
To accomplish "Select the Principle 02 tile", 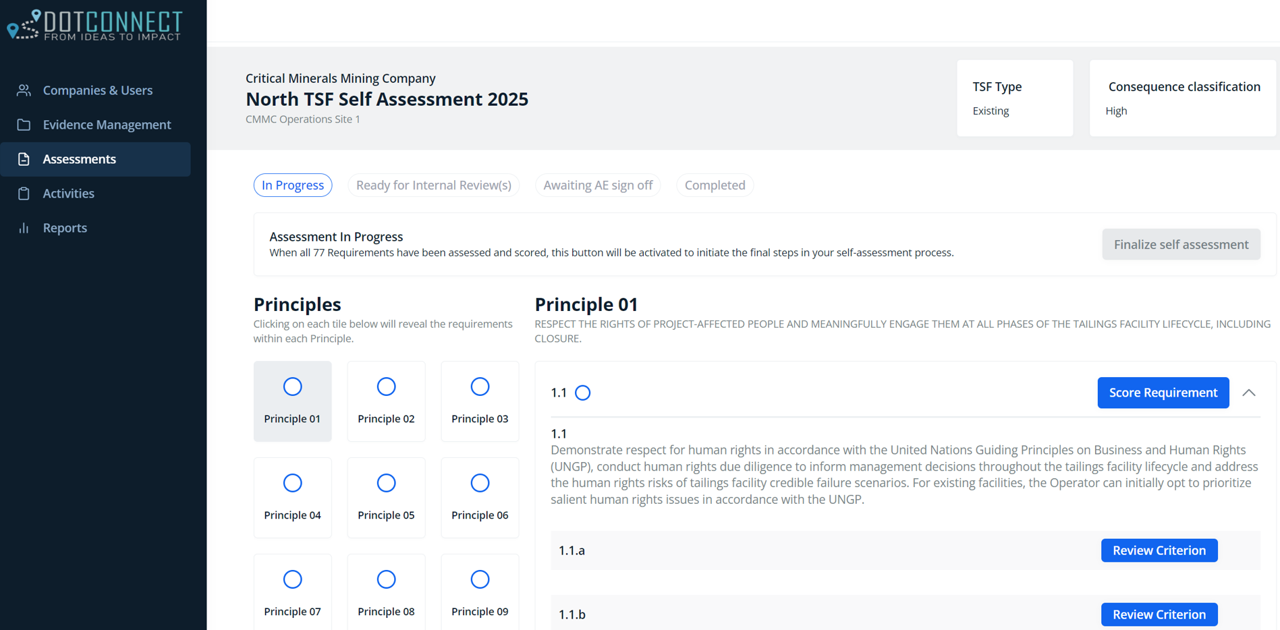I will coord(386,401).
